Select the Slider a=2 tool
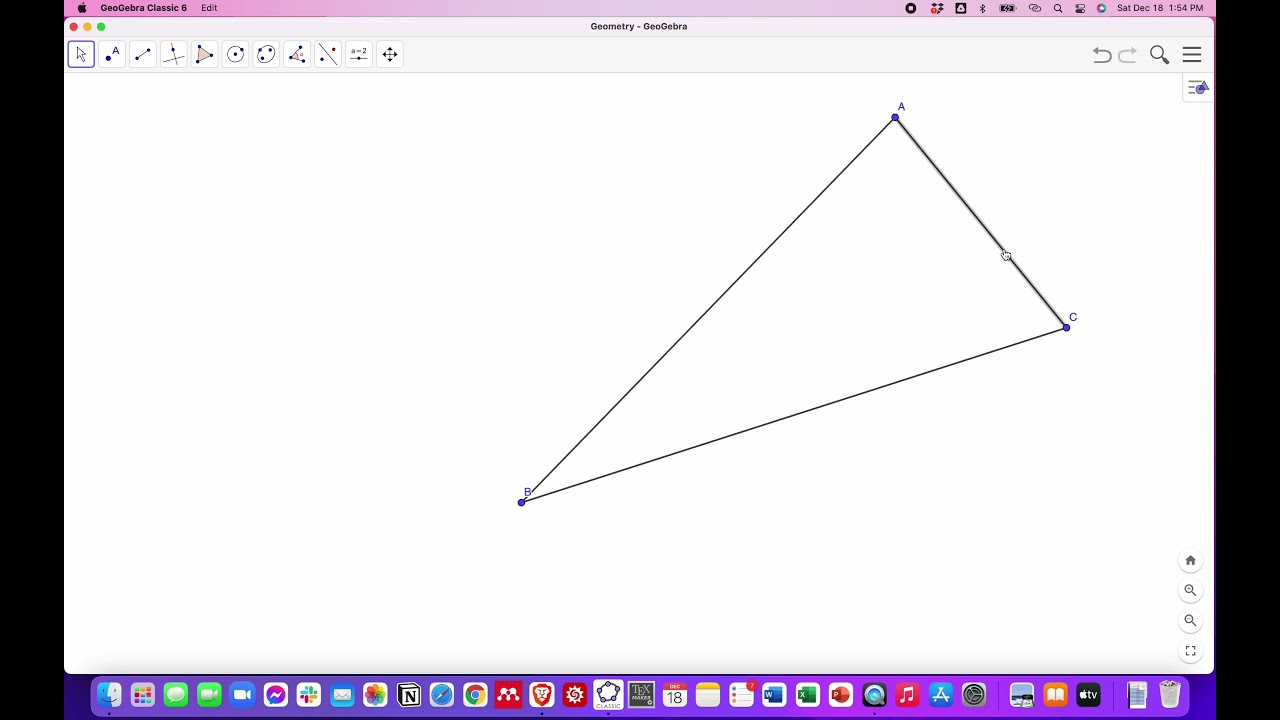 click(x=359, y=54)
